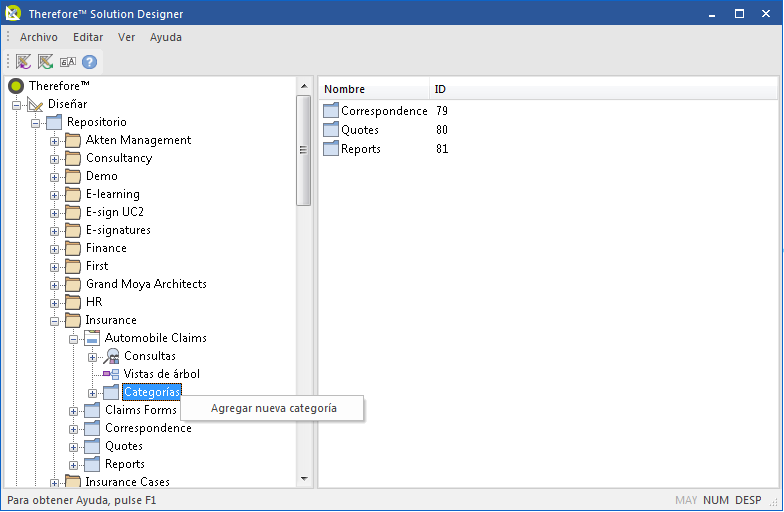Click the MAY status bar indicator
This screenshot has width=784, height=512.
[x=686, y=500]
